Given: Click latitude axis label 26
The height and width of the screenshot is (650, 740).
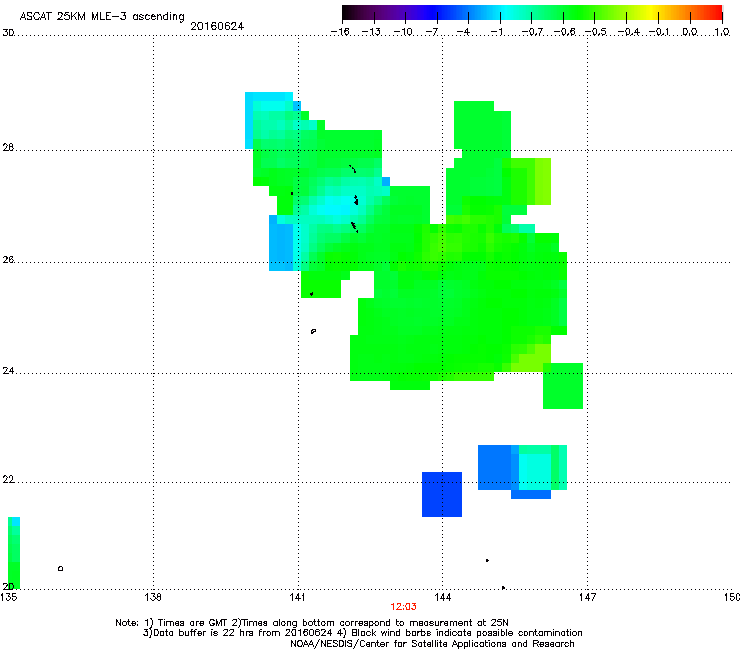Looking at the screenshot, I should 8,259.
